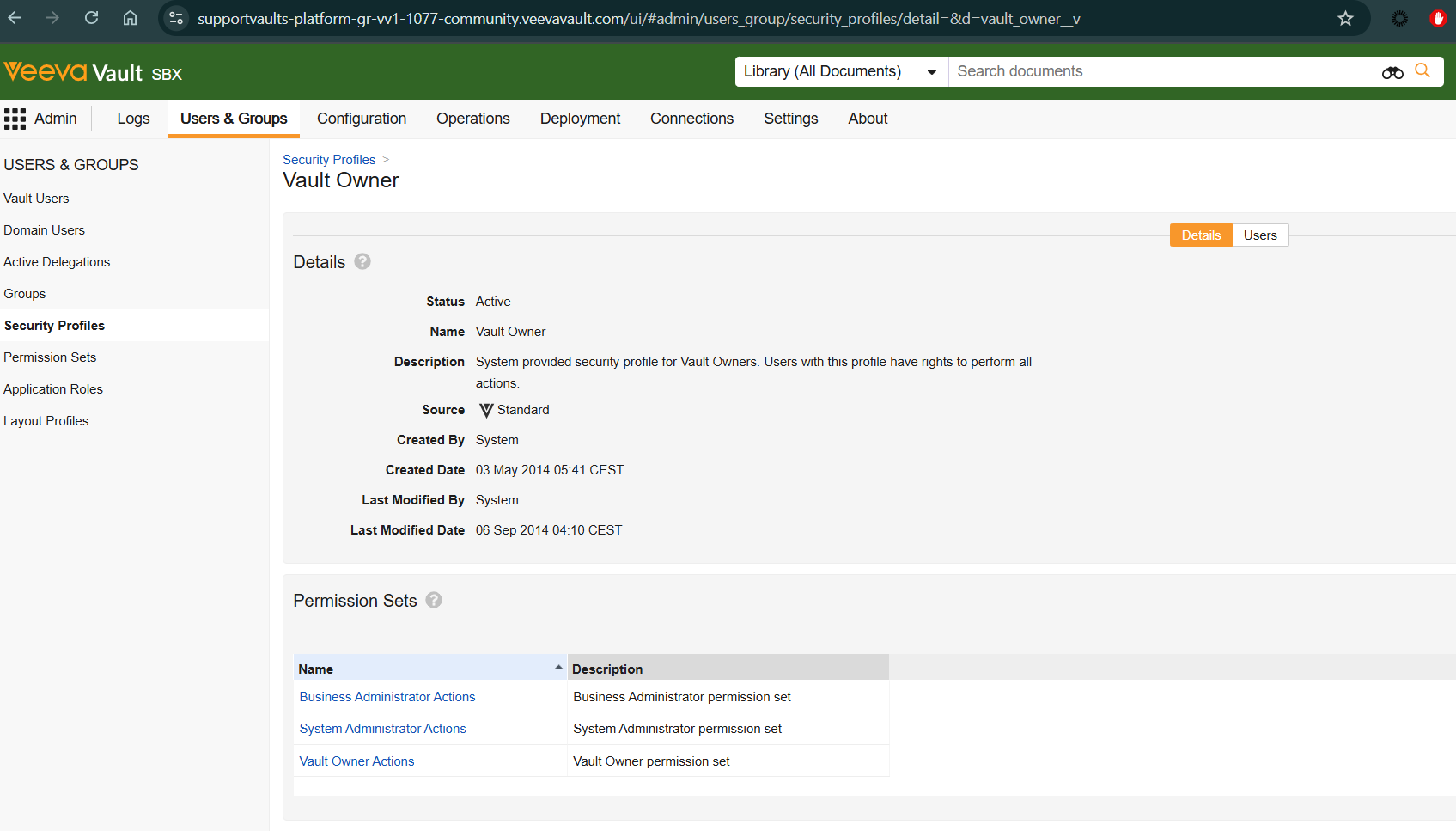The image size is (1456, 831).
Task: Click the Veeva Vault logo
Action: point(93,72)
